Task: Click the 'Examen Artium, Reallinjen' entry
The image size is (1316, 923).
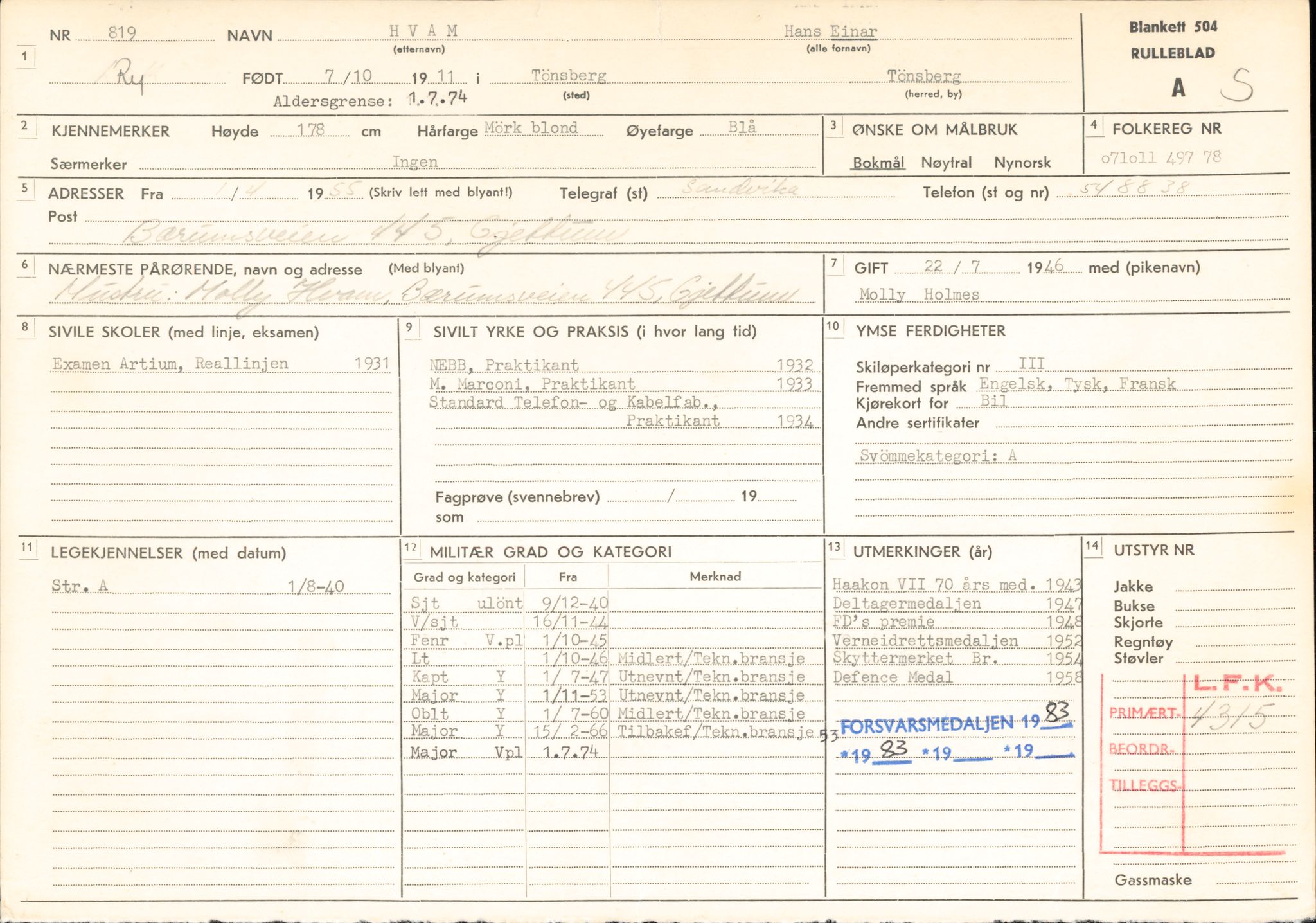Action: [170, 364]
